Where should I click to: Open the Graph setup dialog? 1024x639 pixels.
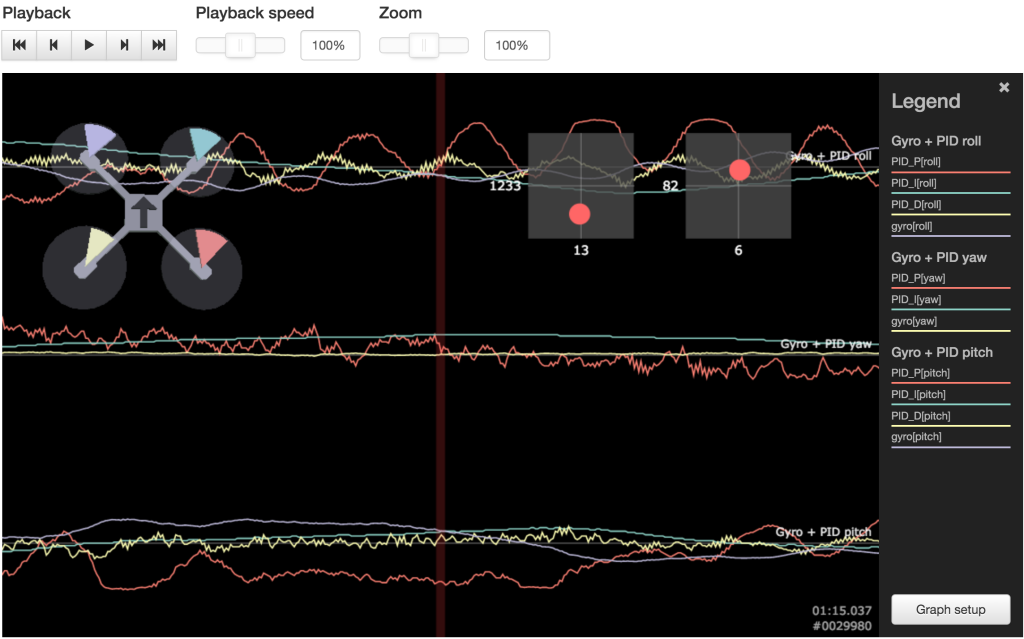pyautogui.click(x=950, y=609)
